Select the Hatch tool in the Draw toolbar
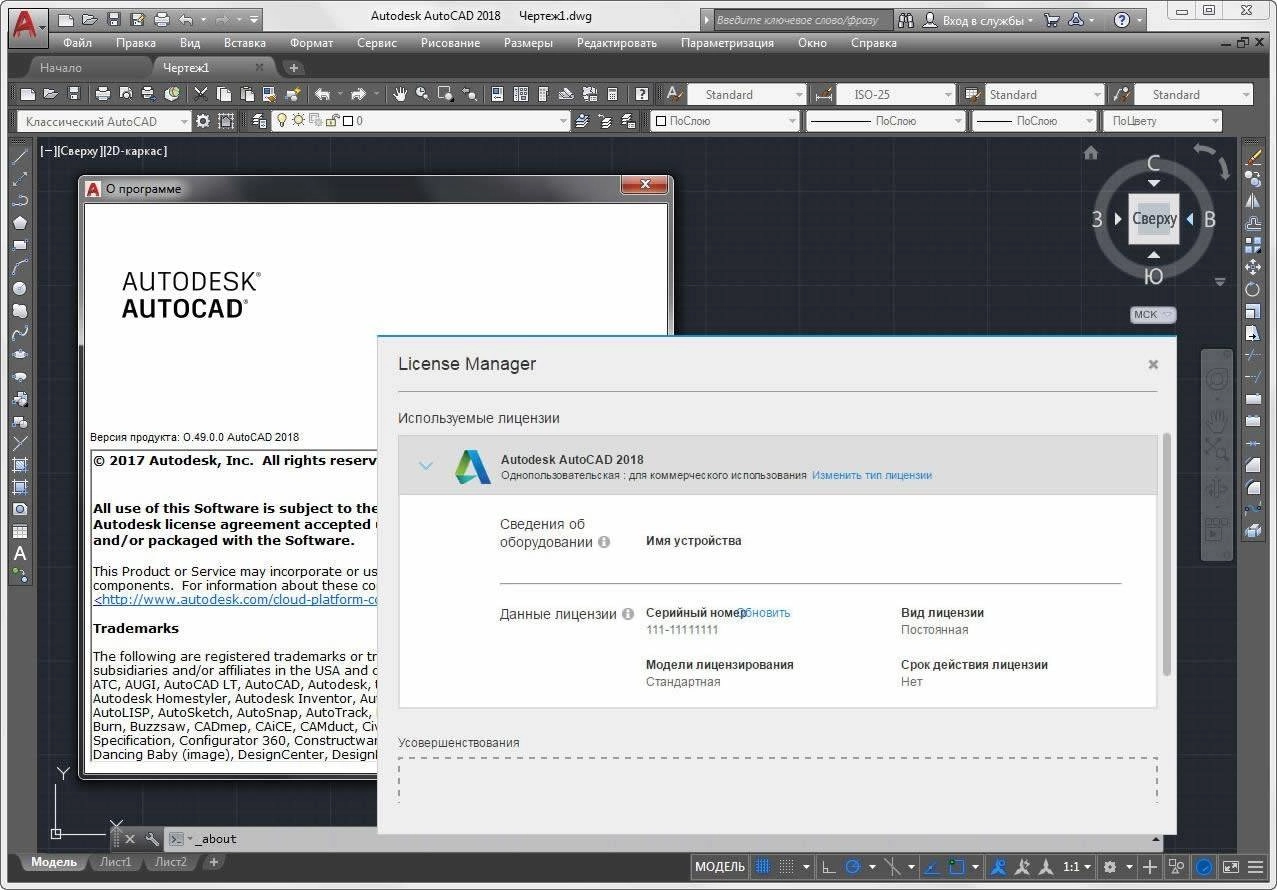This screenshot has width=1277, height=890. 19,465
